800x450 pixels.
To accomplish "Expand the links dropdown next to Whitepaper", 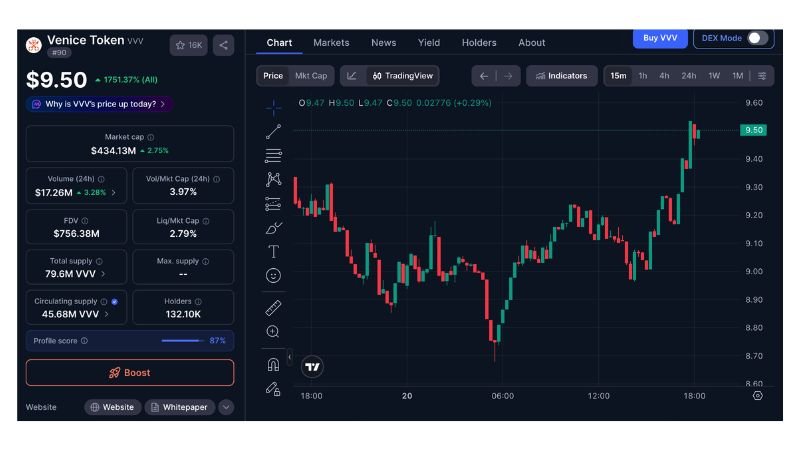I will coord(226,407).
